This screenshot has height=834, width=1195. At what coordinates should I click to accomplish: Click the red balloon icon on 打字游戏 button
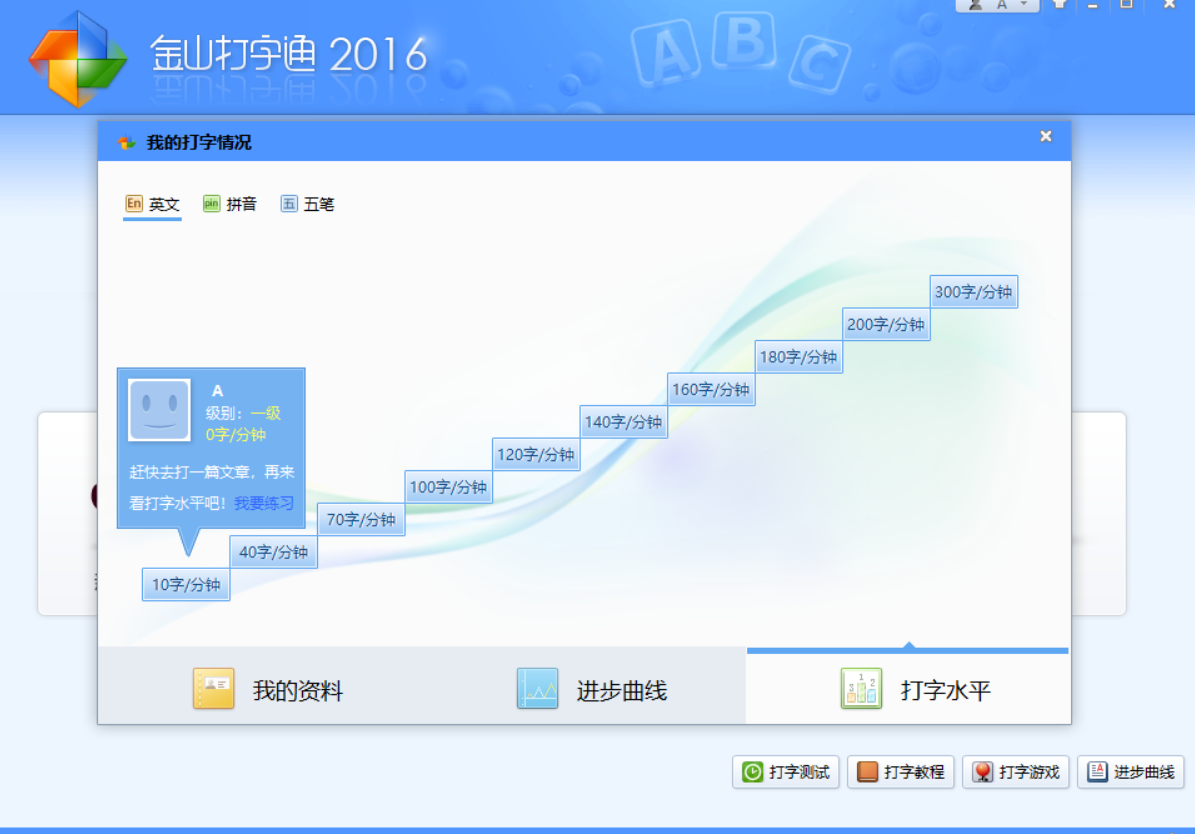tap(984, 771)
